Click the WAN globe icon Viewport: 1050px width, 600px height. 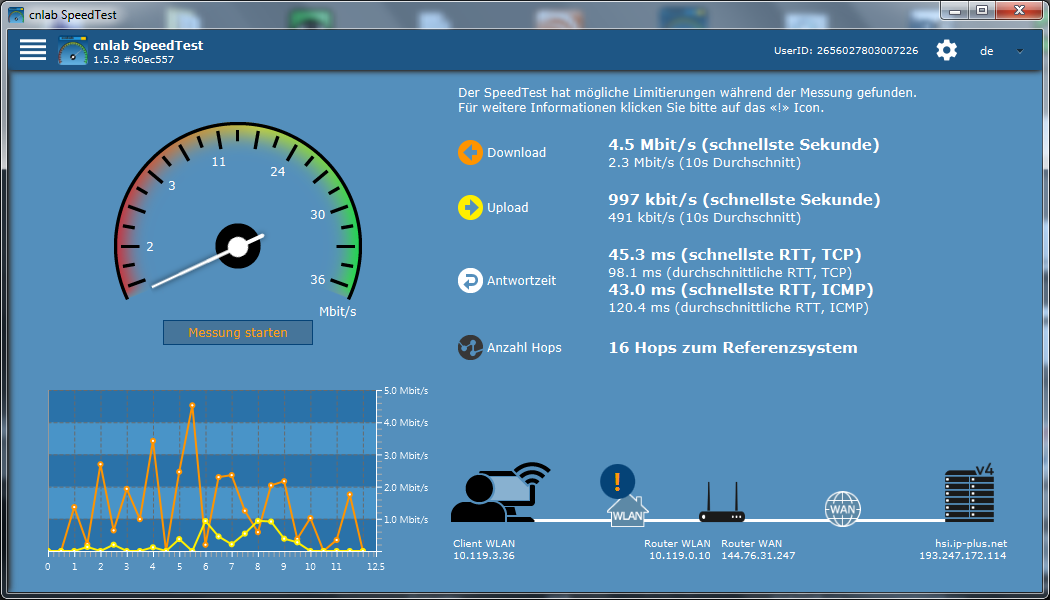point(842,508)
